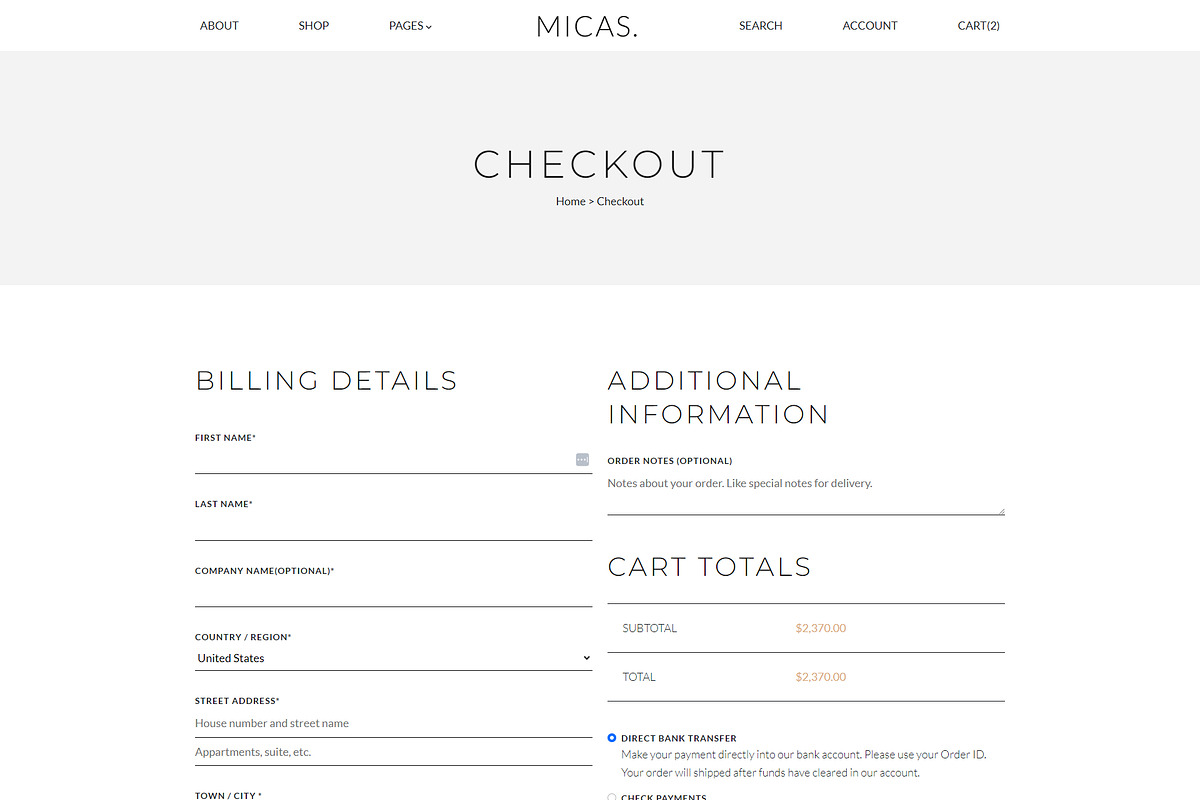Open the PAGES dropdown chevron
Image resolution: width=1200 pixels, height=800 pixels.
430,26
